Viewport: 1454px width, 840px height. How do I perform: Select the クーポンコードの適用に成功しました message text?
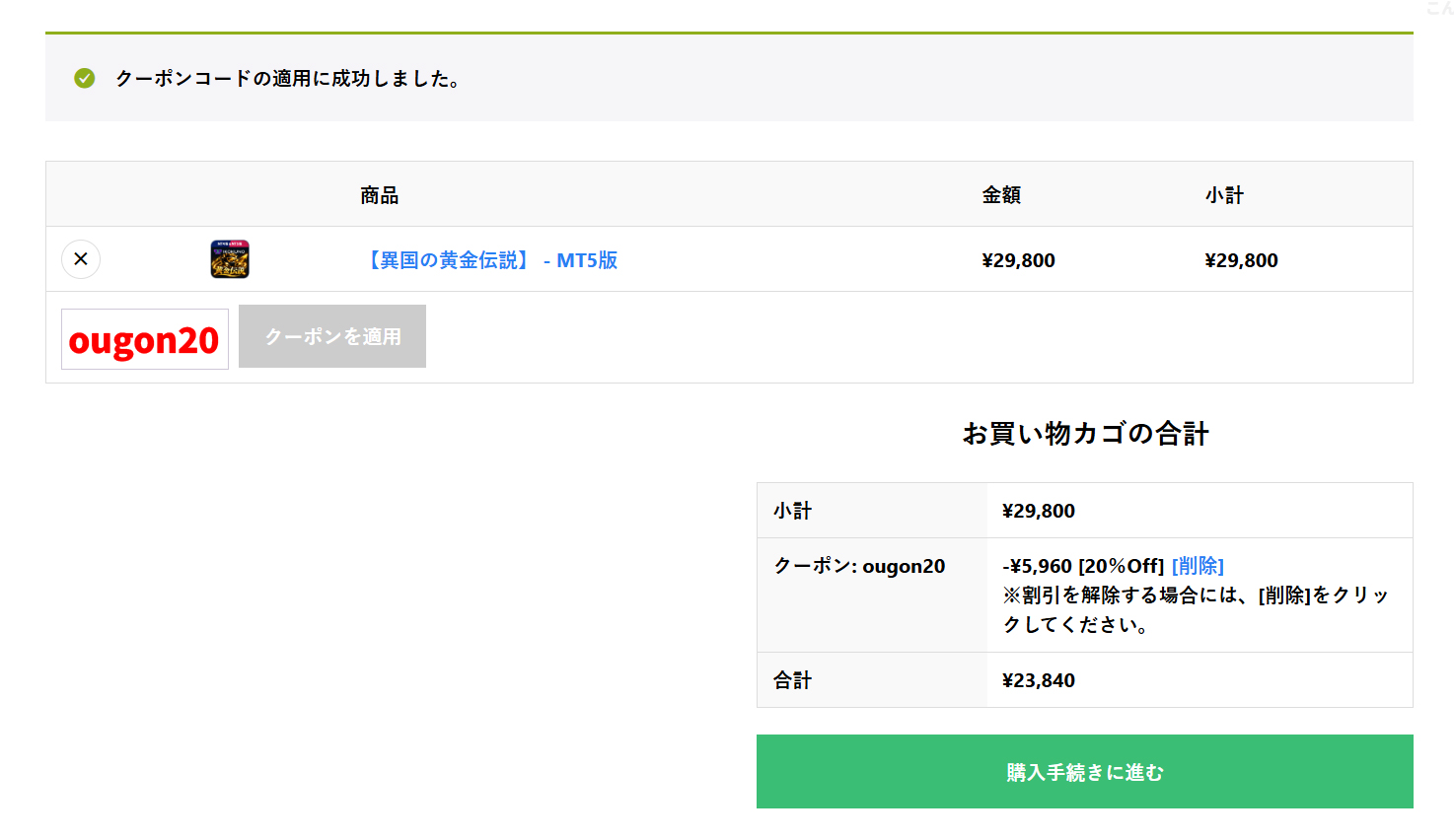pos(288,79)
